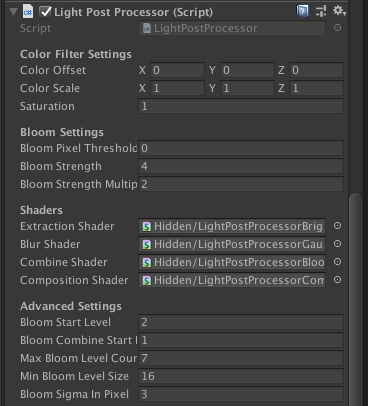Click the Color Offset X field
Viewport: 368px width, 406px height.
(x=177, y=70)
